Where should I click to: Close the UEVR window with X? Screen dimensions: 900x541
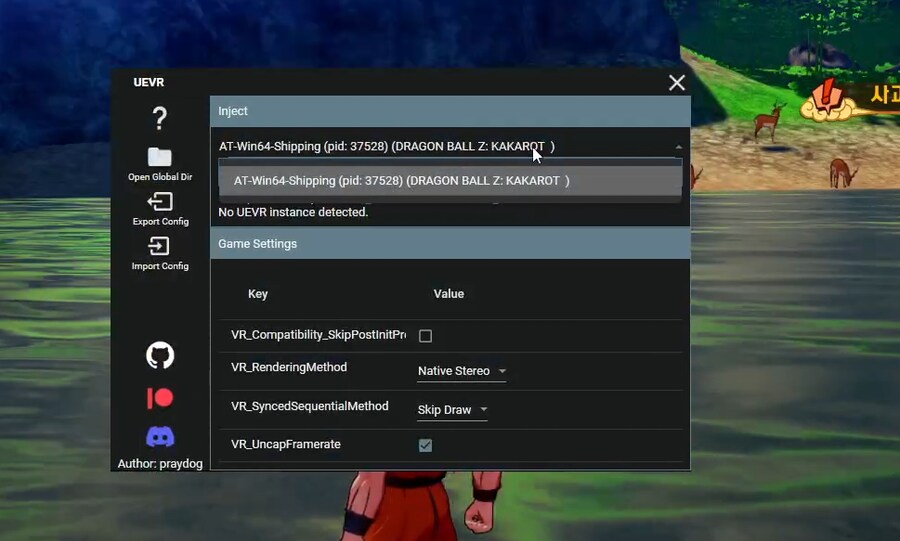(x=677, y=83)
